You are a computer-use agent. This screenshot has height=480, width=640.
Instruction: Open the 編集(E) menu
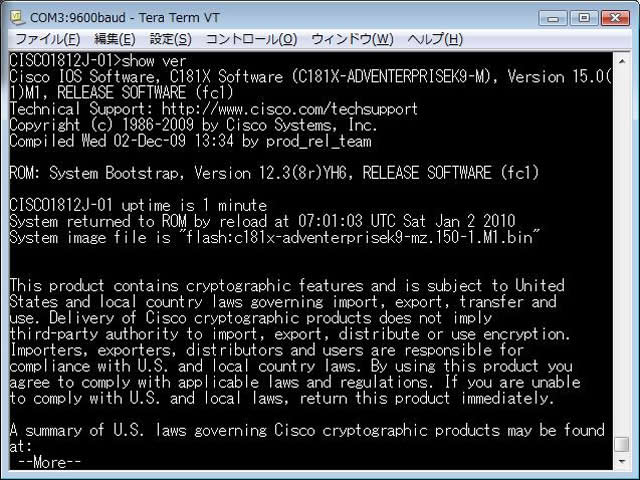coord(114,39)
